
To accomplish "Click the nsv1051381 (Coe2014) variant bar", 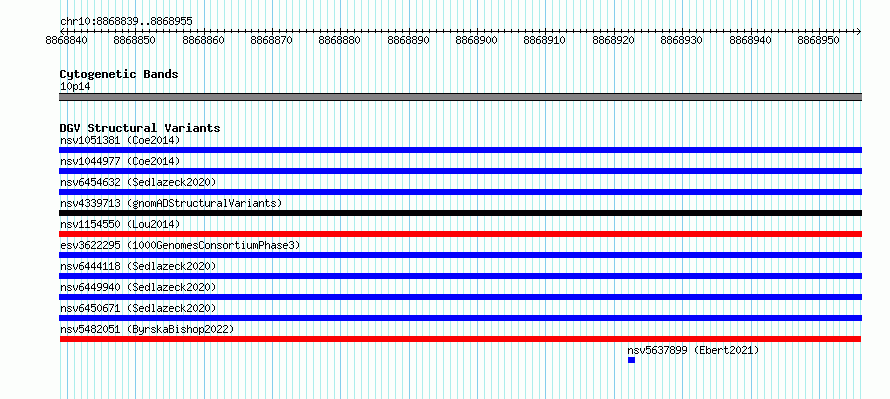I will [460, 150].
